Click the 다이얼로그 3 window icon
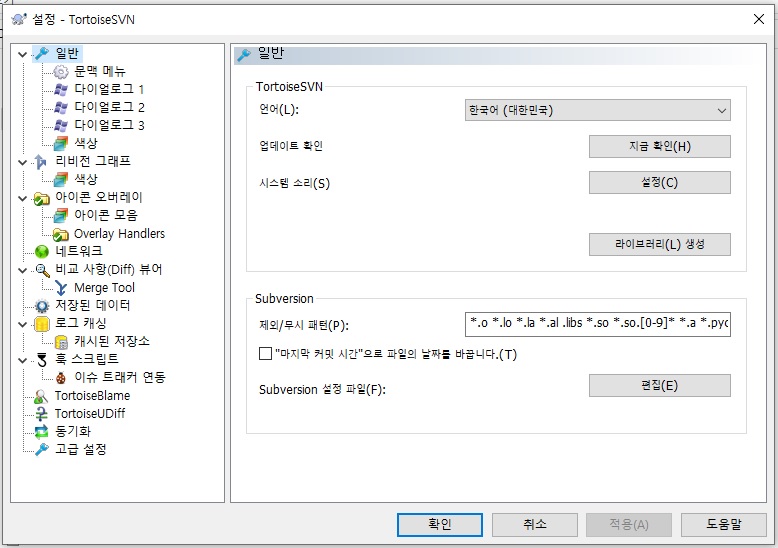 (x=61, y=125)
